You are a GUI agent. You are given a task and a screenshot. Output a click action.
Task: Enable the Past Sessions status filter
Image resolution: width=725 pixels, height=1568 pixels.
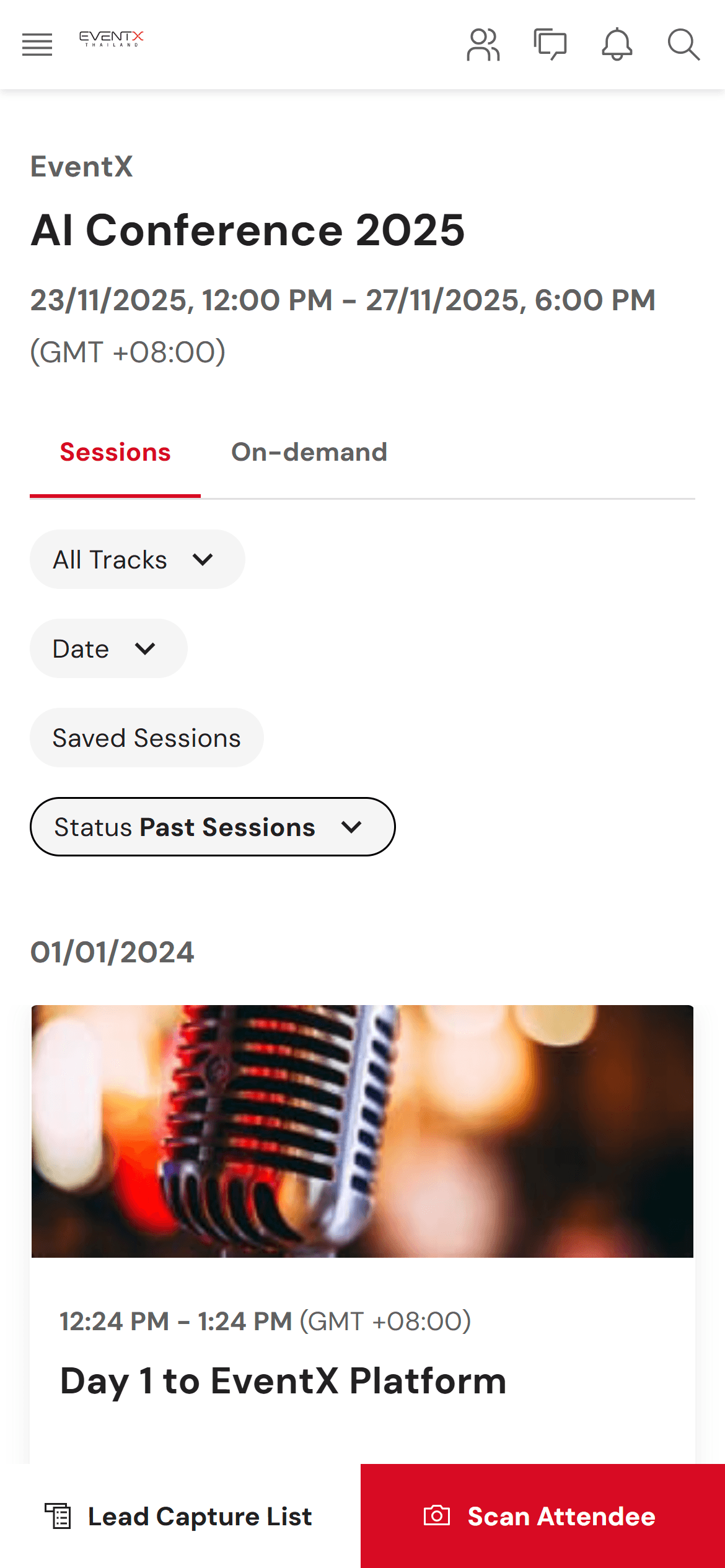[x=212, y=827]
